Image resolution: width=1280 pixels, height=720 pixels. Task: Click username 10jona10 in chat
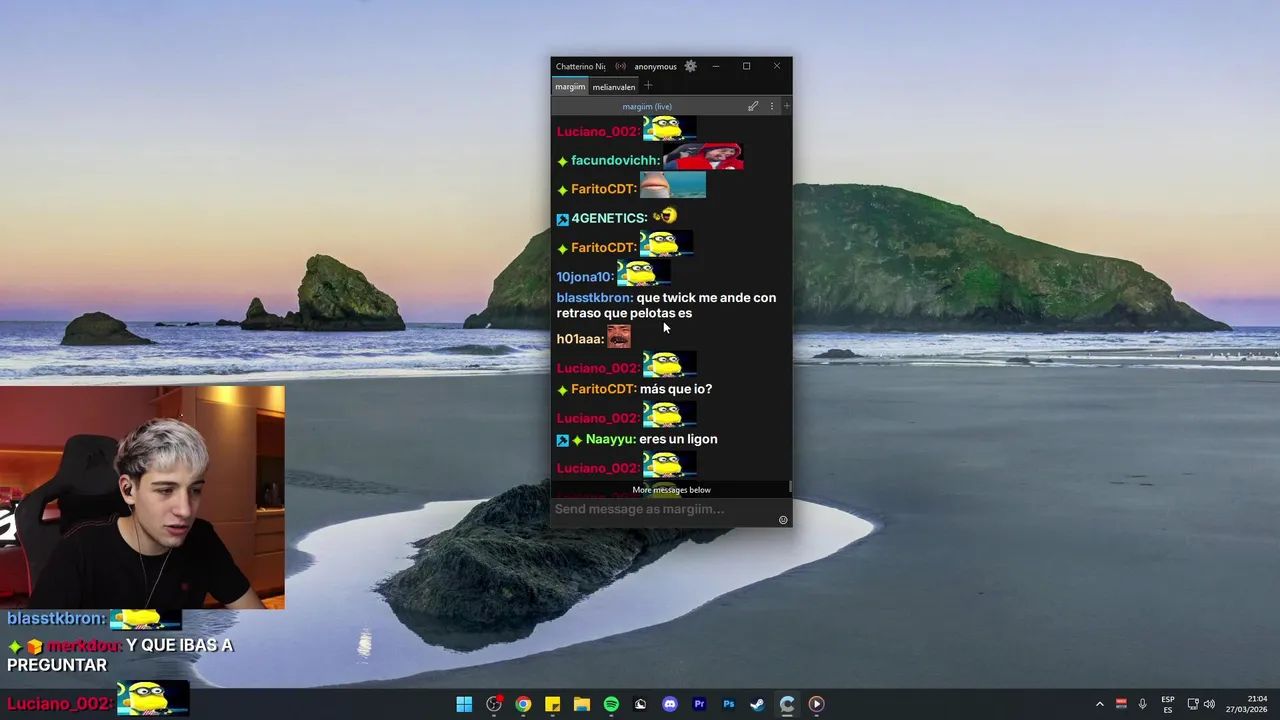coord(584,277)
